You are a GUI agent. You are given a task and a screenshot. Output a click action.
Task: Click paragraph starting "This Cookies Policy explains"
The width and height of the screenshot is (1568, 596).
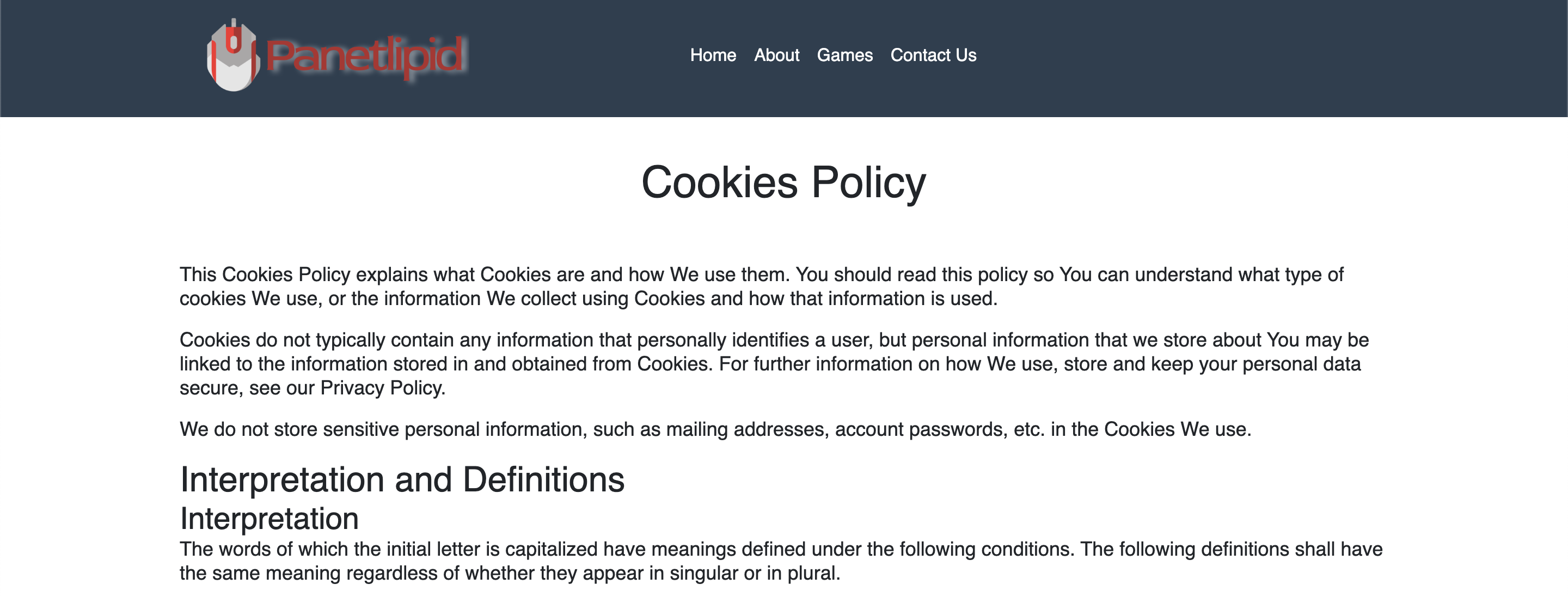click(x=762, y=286)
